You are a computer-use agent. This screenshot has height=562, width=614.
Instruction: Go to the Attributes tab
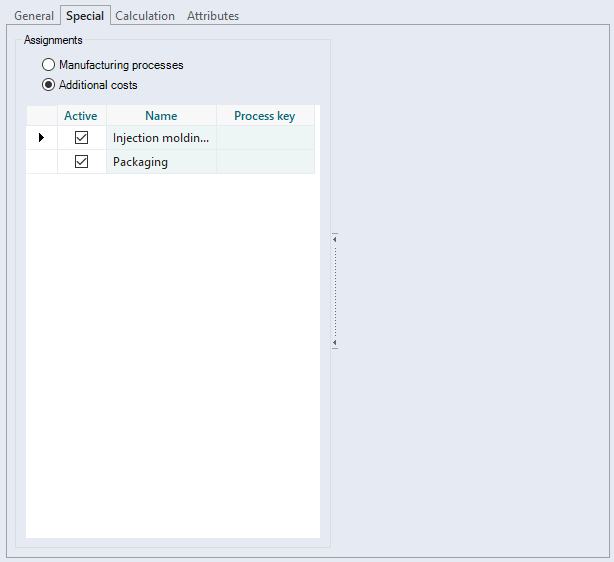pyautogui.click(x=213, y=16)
